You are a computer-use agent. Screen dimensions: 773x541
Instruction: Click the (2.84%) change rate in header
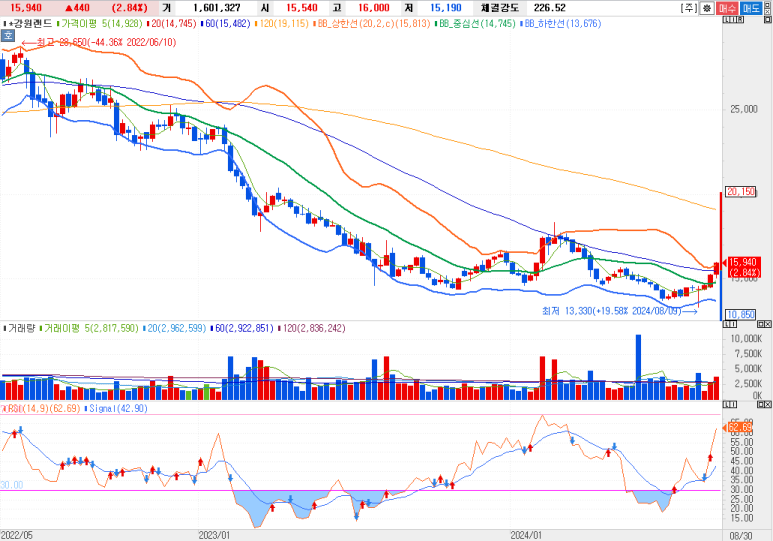[x=130, y=8]
